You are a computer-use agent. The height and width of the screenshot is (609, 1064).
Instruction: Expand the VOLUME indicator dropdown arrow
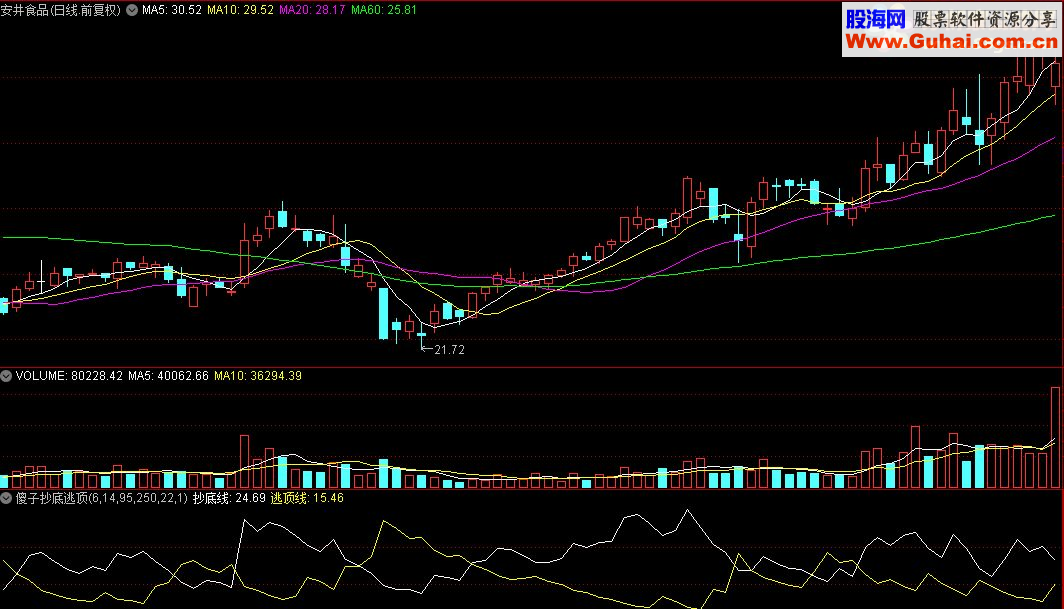pyautogui.click(x=6, y=375)
